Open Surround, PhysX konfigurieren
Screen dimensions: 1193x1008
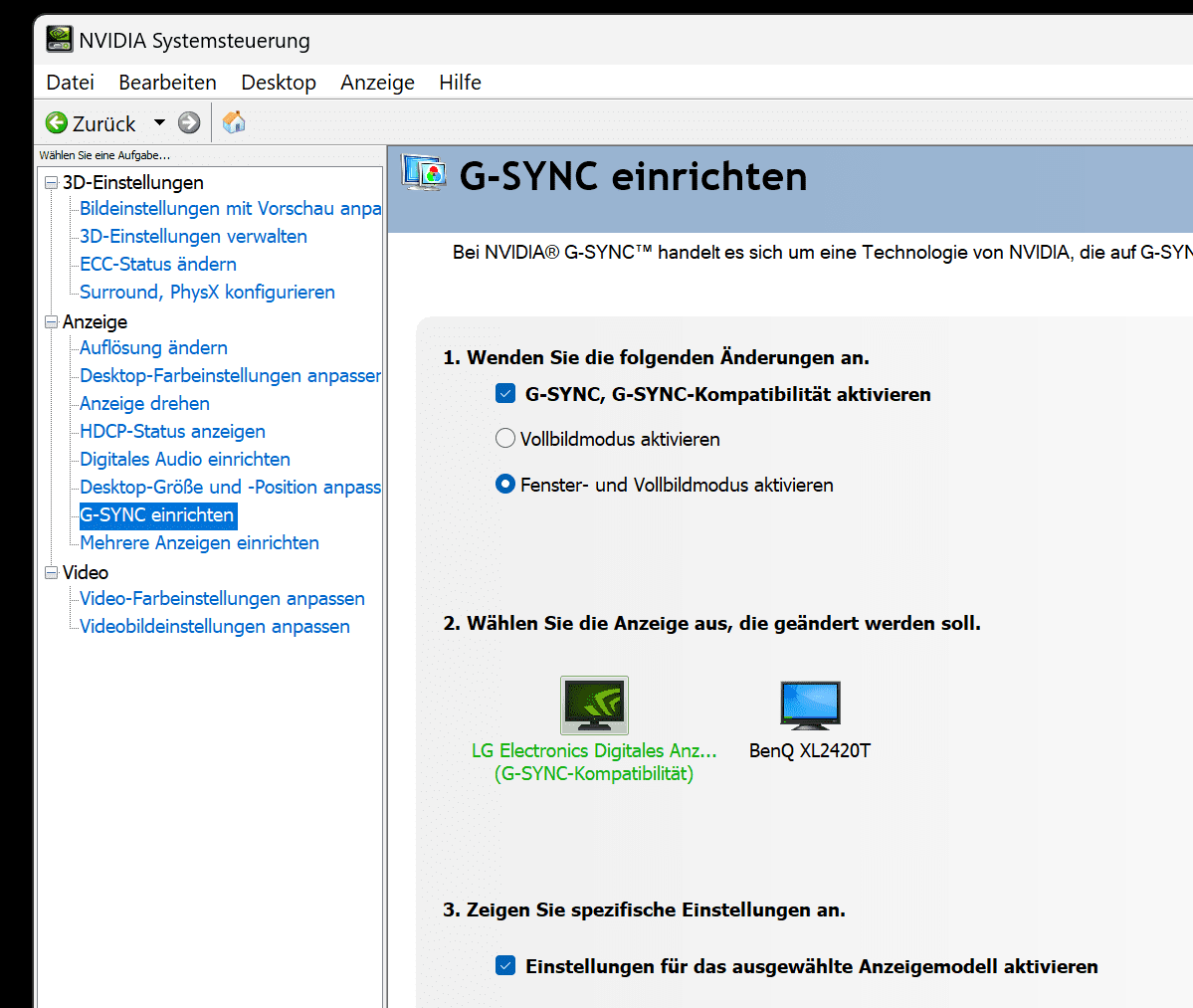[207, 293]
